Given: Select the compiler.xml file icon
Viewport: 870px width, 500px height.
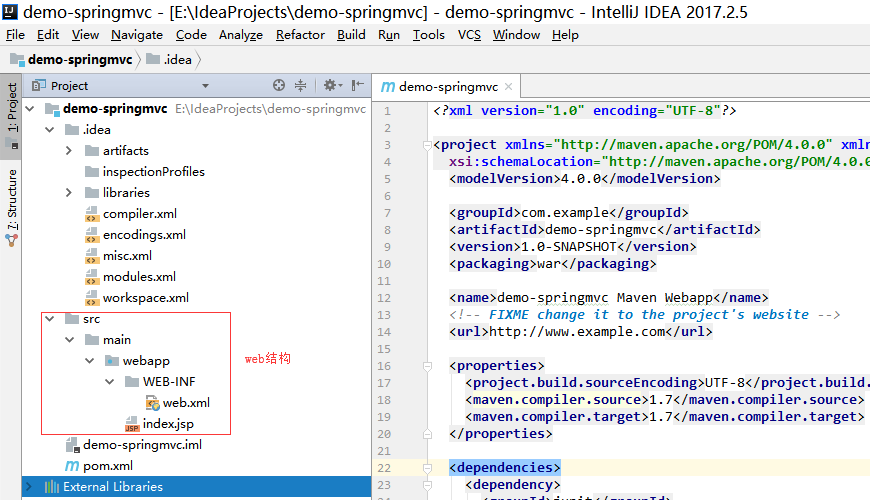Looking at the screenshot, I should pyautogui.click(x=92, y=214).
